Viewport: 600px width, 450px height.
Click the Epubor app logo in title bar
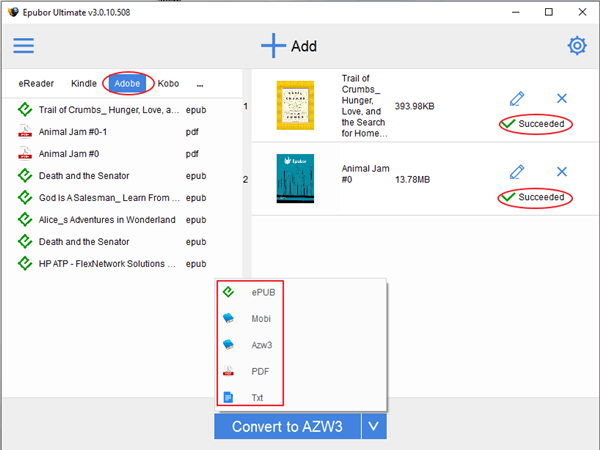(x=13, y=12)
